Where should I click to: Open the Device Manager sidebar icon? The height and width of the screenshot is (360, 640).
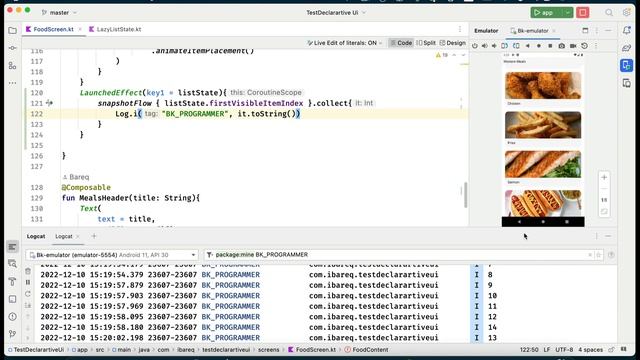[x=627, y=83]
